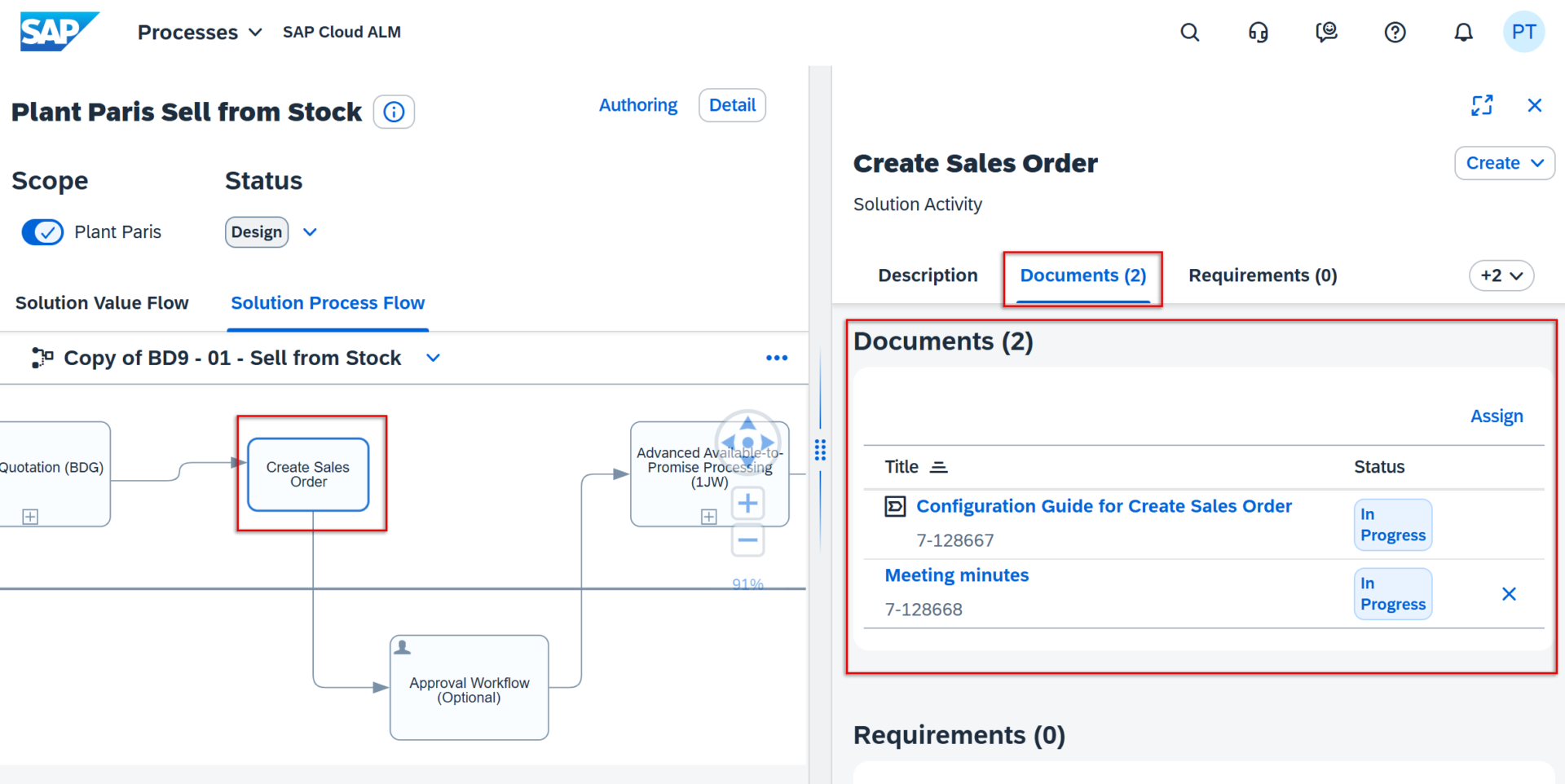Click the info icon beside process title

click(x=394, y=112)
